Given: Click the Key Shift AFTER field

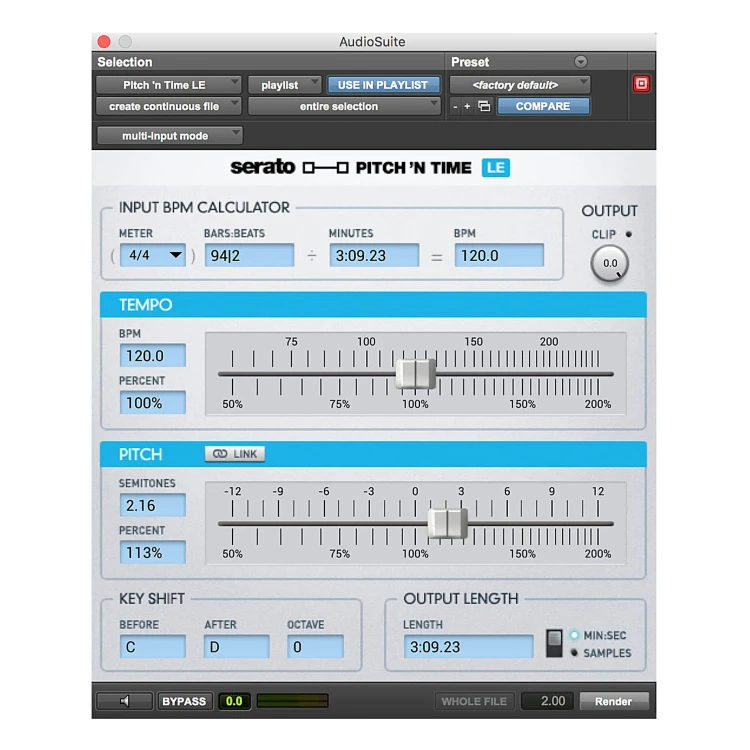Looking at the screenshot, I should click(x=237, y=647).
